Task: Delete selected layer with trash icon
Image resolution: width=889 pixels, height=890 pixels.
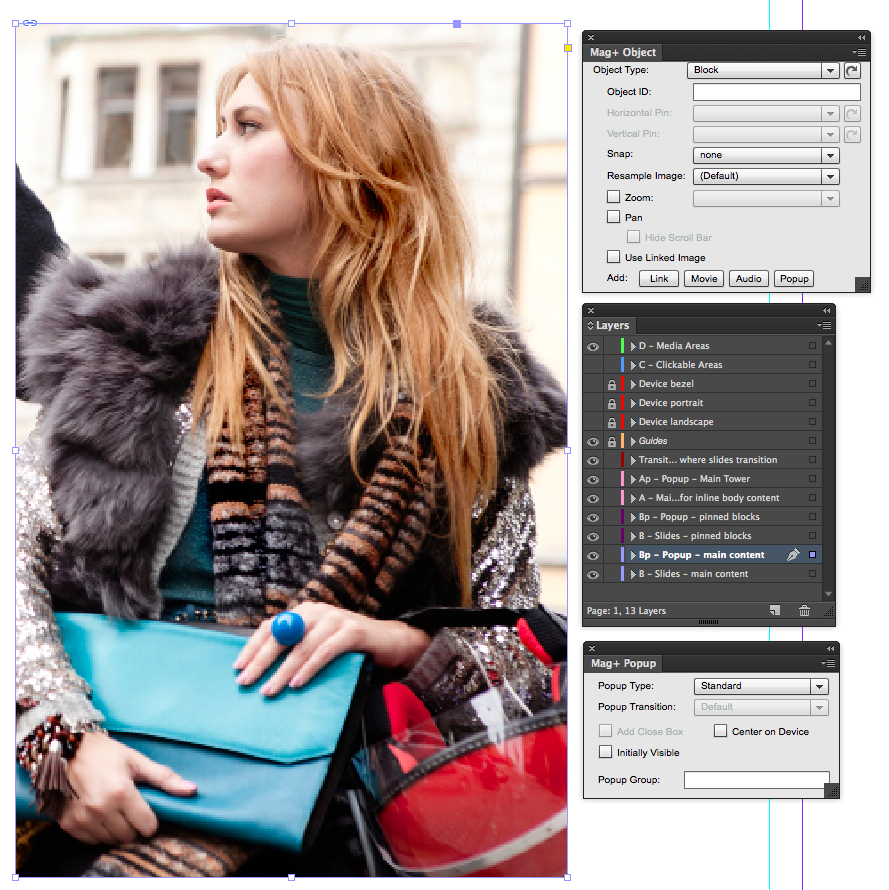Action: pyautogui.click(x=804, y=611)
